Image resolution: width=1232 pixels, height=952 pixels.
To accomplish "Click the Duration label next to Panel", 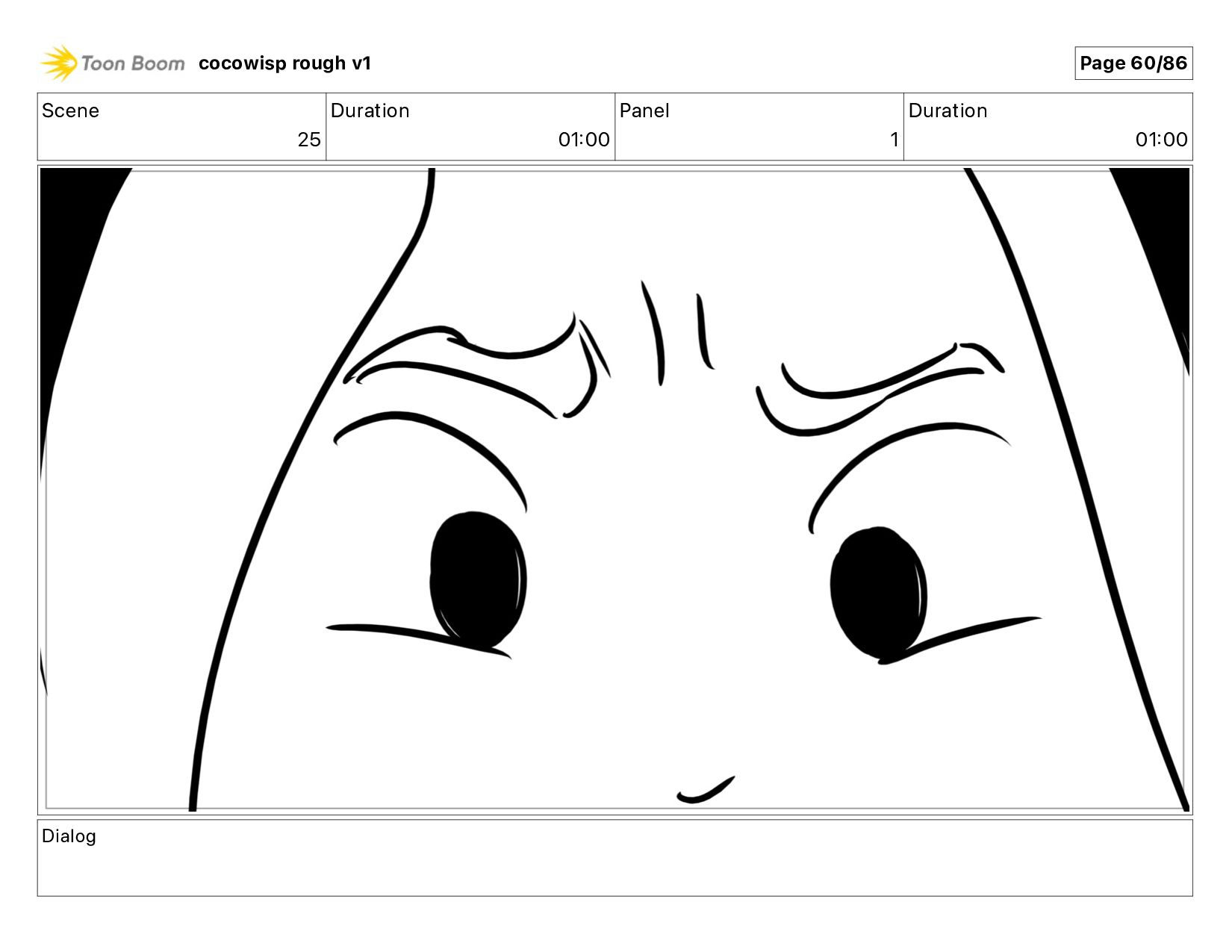I will tap(948, 111).
